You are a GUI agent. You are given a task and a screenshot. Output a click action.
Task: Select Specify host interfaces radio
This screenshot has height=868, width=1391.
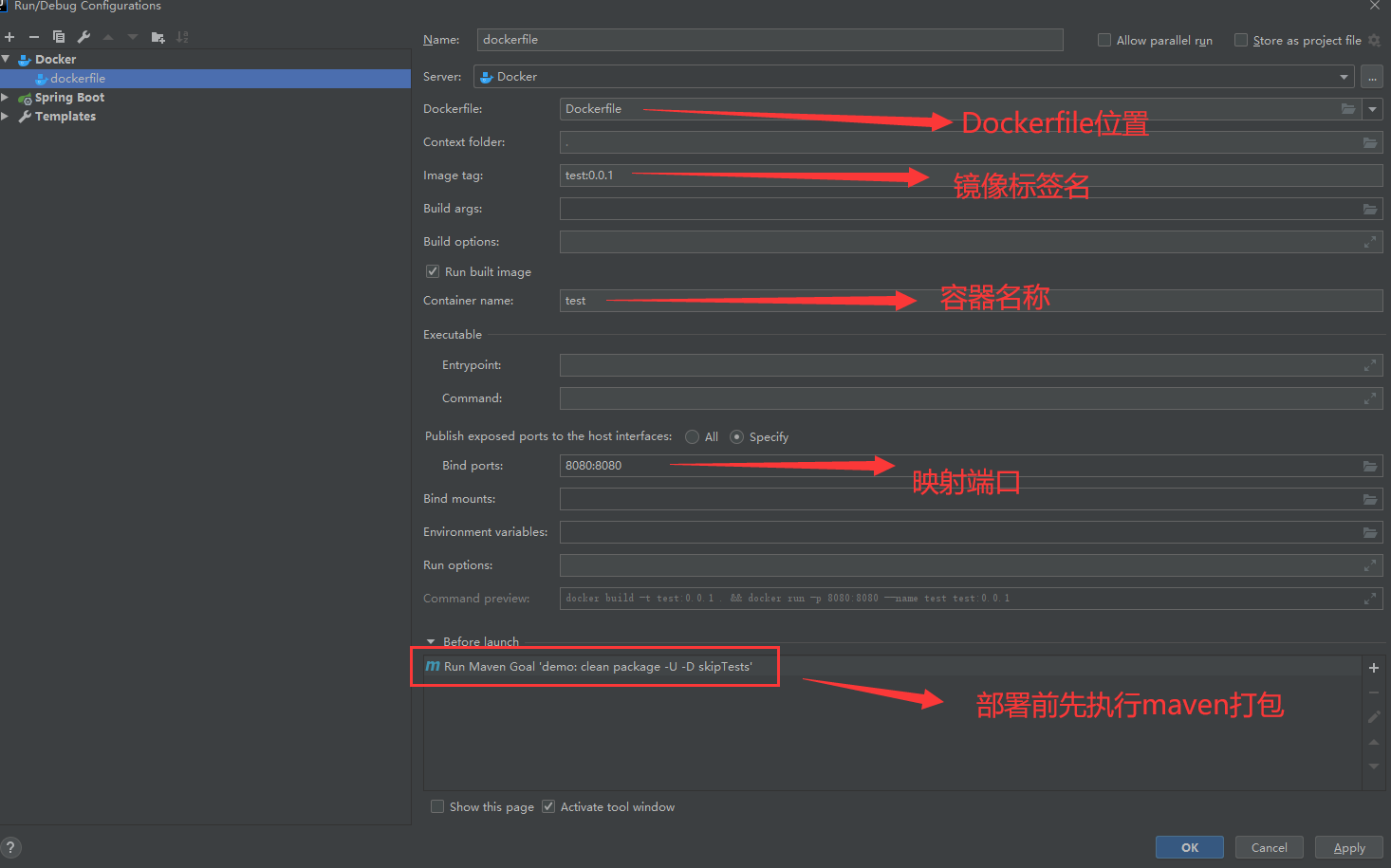tap(737, 436)
